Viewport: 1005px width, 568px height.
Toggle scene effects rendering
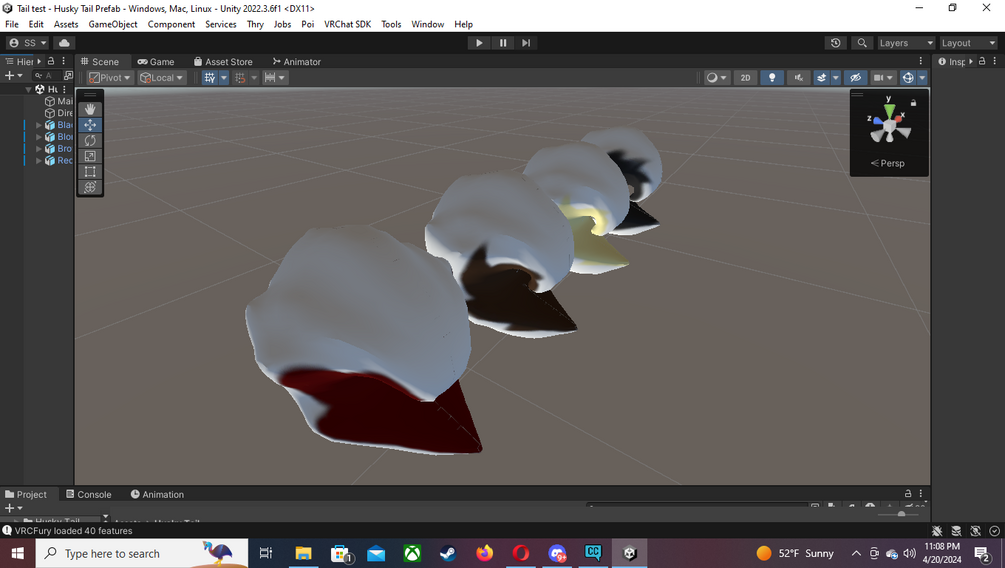tap(822, 78)
